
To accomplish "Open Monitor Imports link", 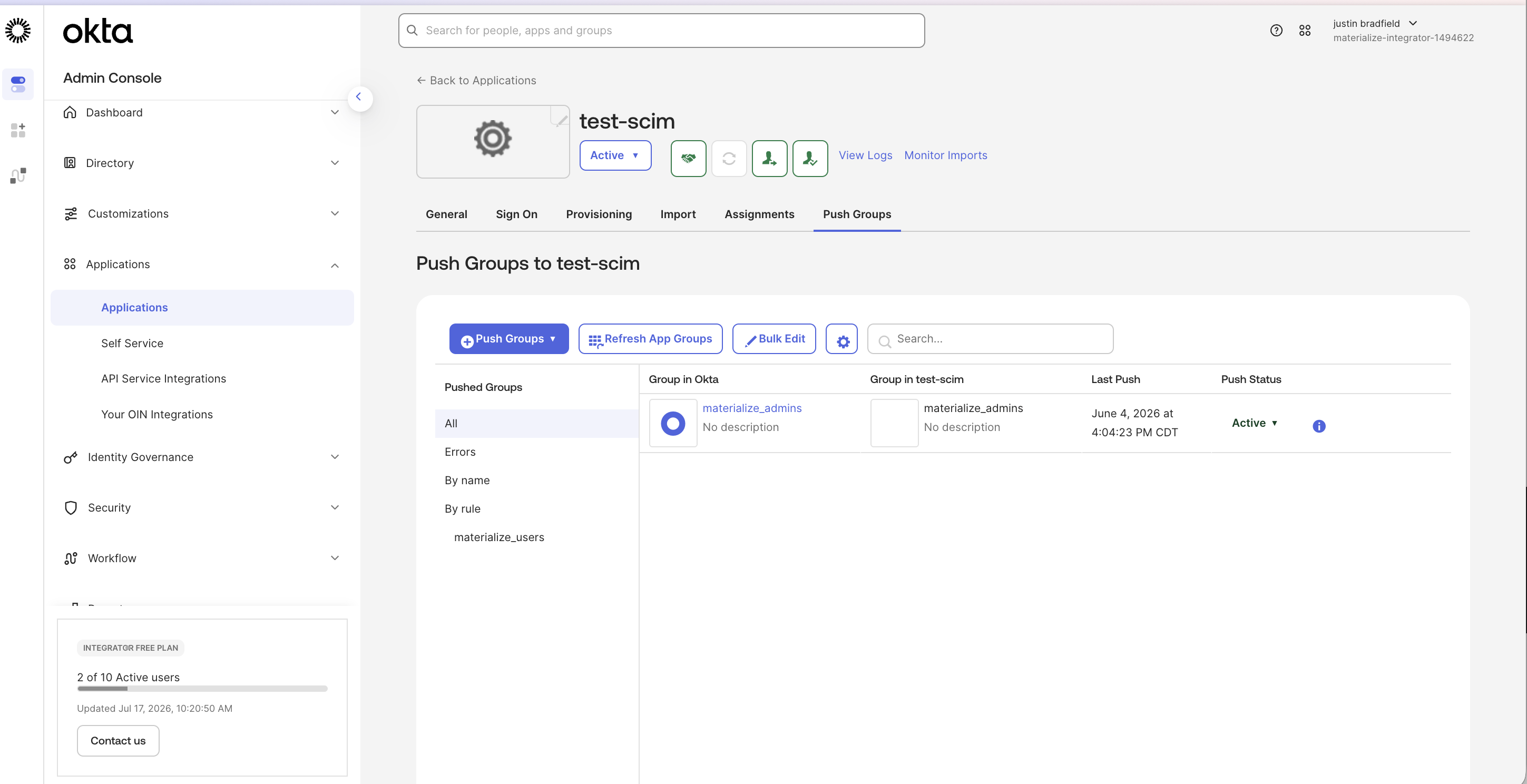I will (x=945, y=155).
